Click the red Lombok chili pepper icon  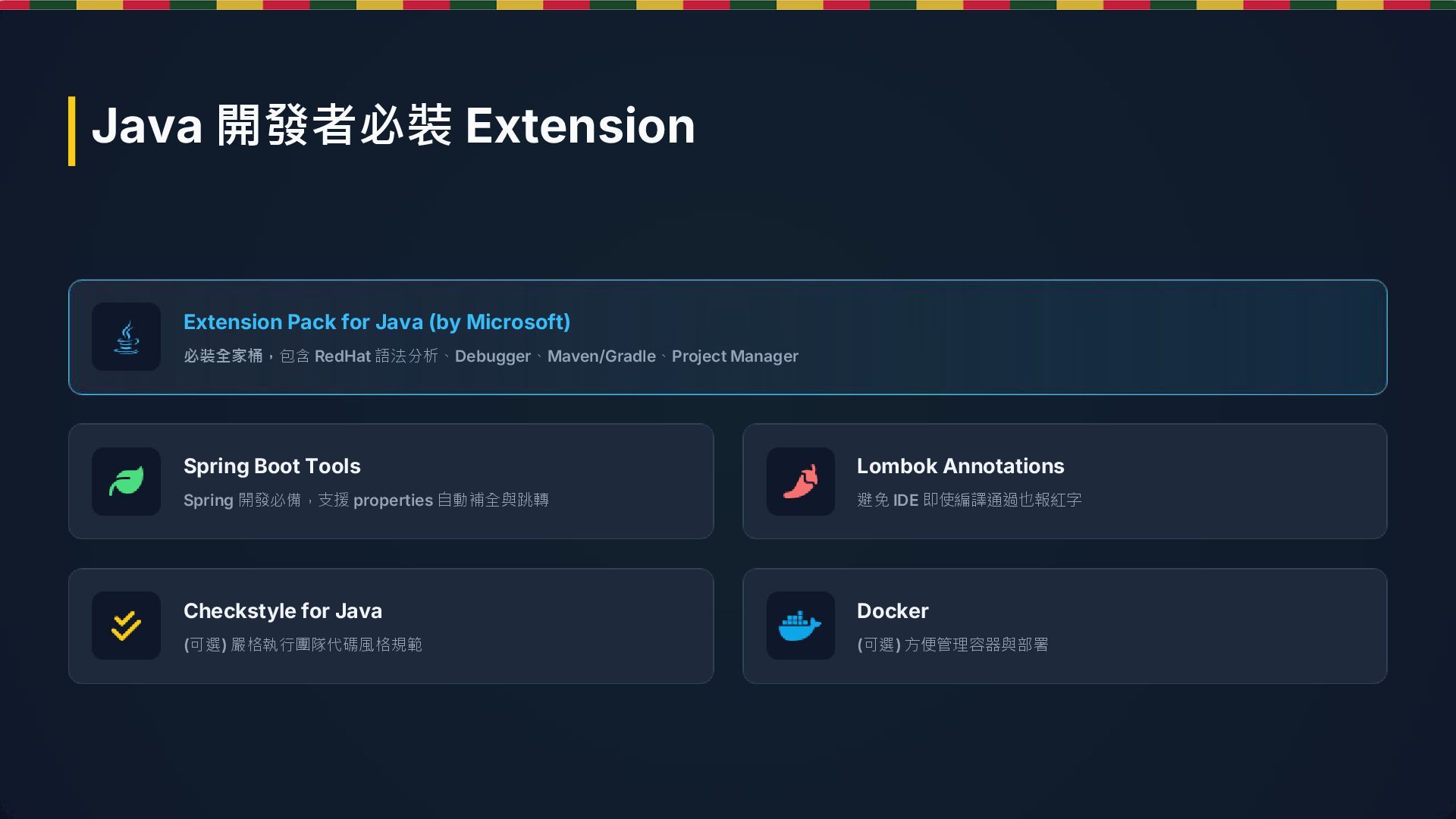800,482
